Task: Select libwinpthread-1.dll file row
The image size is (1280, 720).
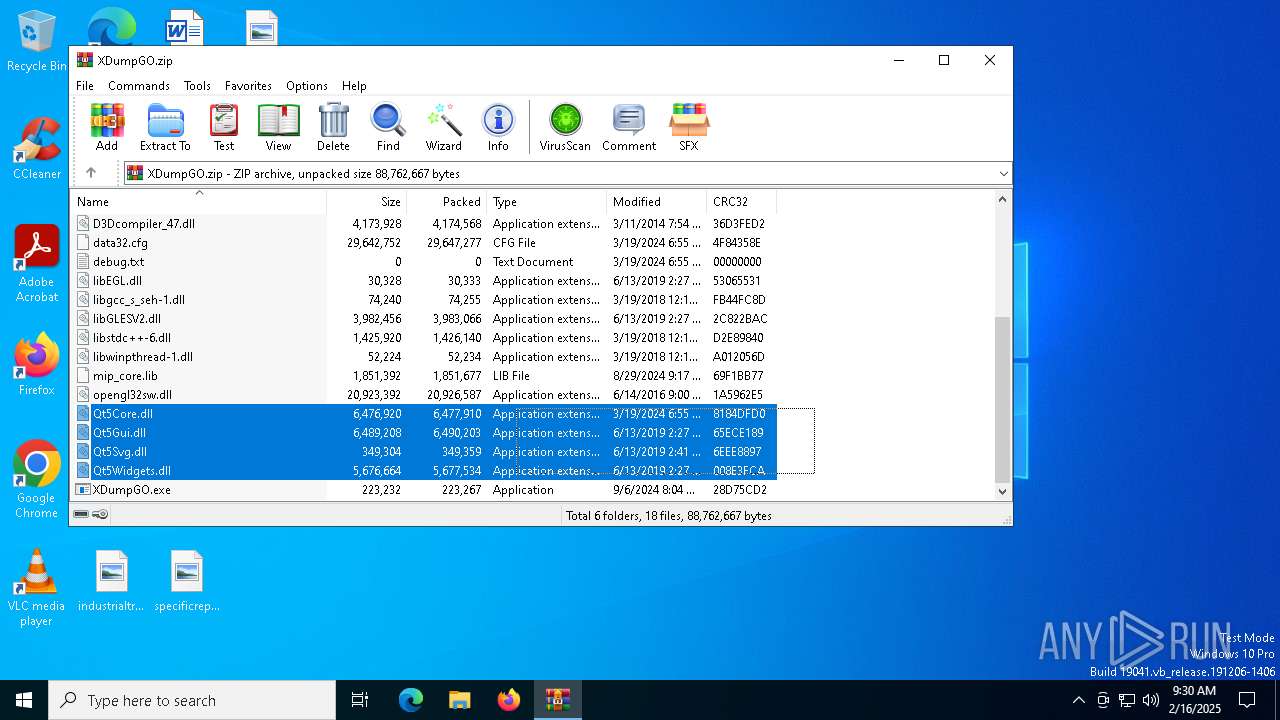Action: 424,357
